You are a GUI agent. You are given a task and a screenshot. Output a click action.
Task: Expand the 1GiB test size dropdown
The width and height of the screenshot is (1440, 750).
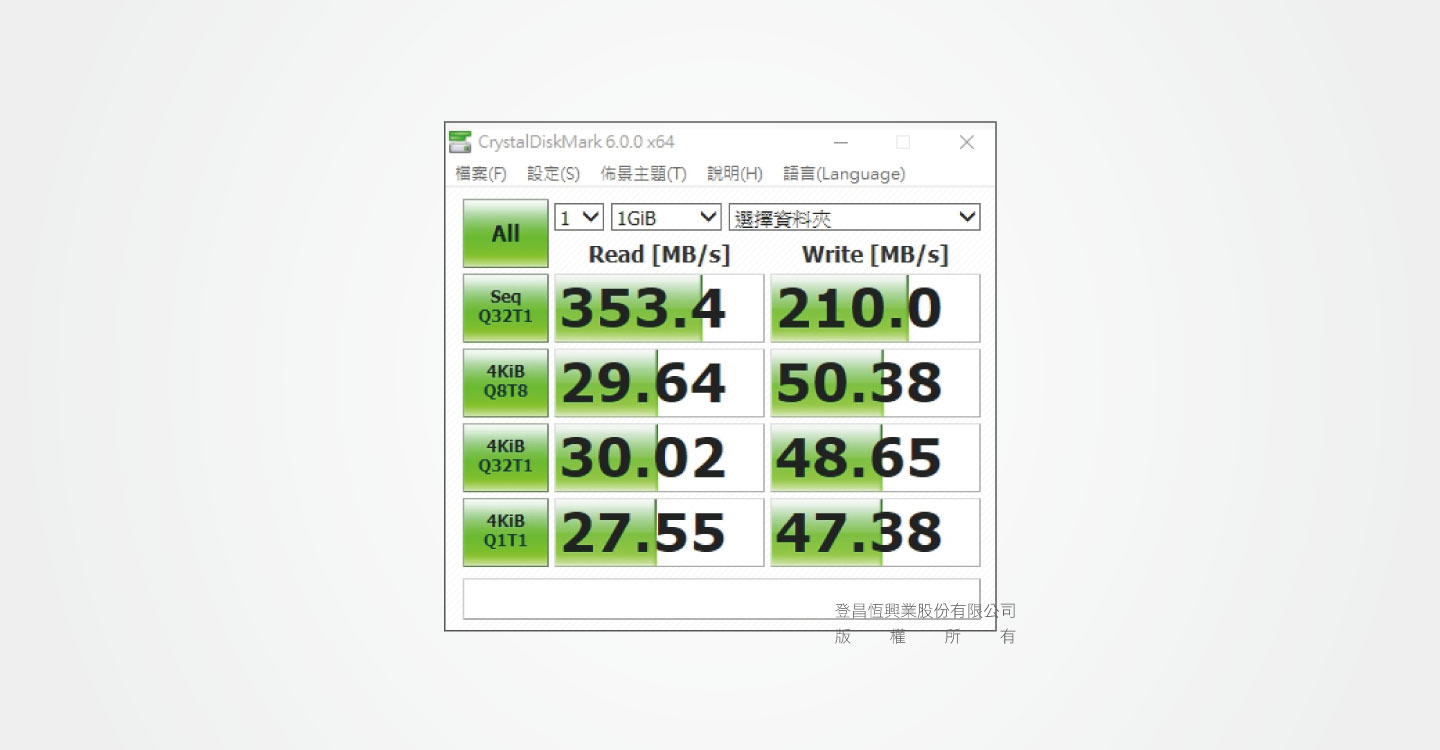(666, 217)
